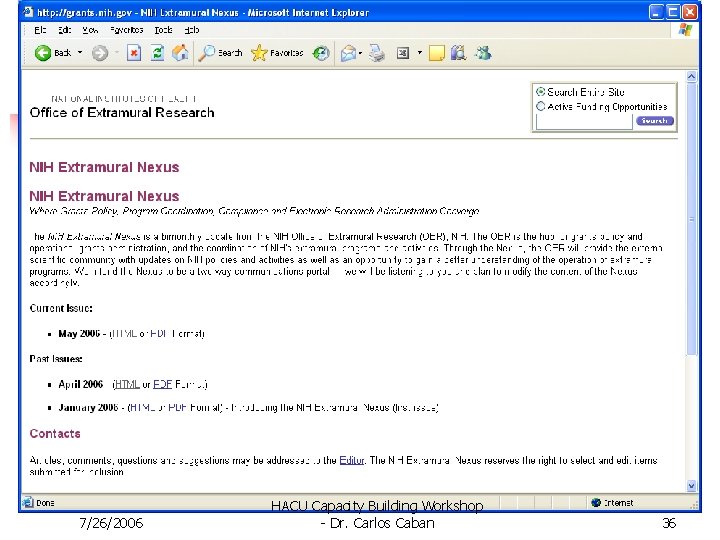Viewport: 720px width, 540px height.
Task: Open the Research book icon
Action: click(458, 53)
